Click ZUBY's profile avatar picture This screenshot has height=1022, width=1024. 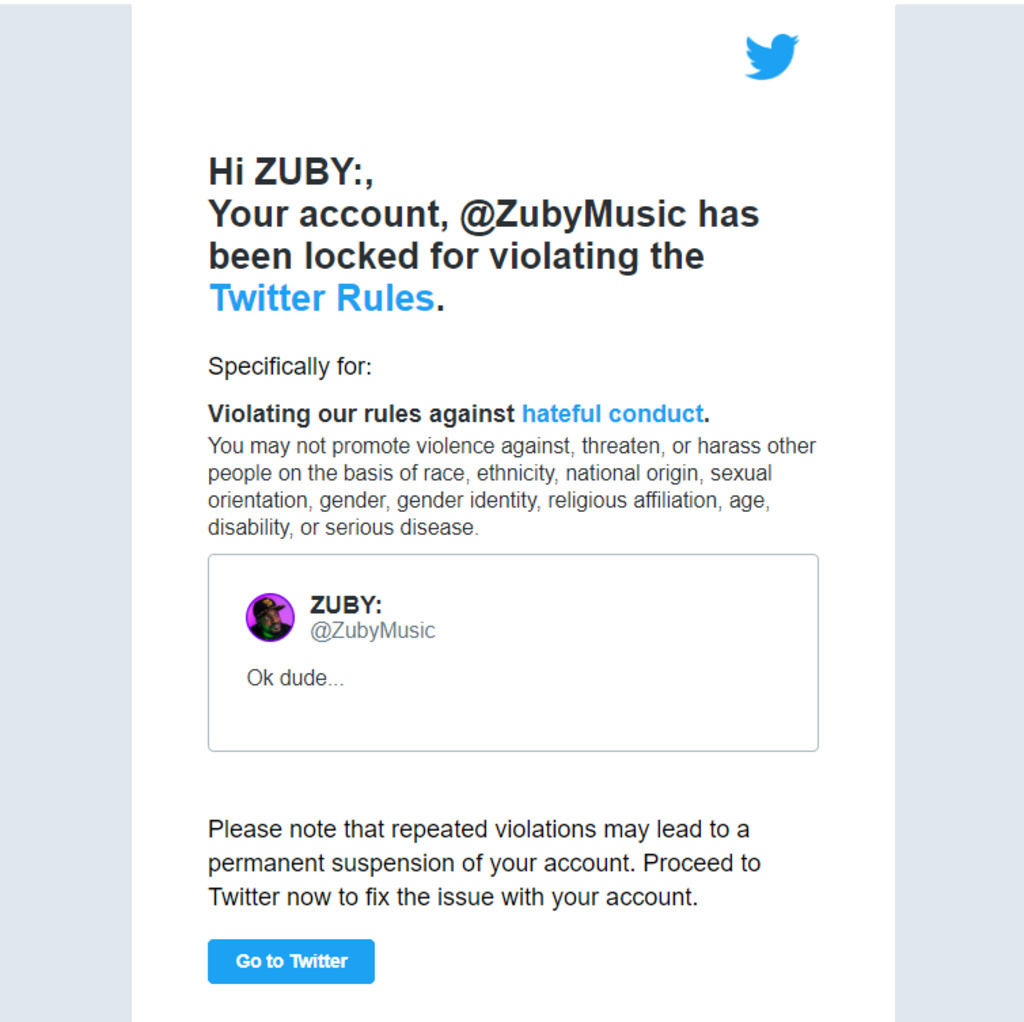point(270,617)
